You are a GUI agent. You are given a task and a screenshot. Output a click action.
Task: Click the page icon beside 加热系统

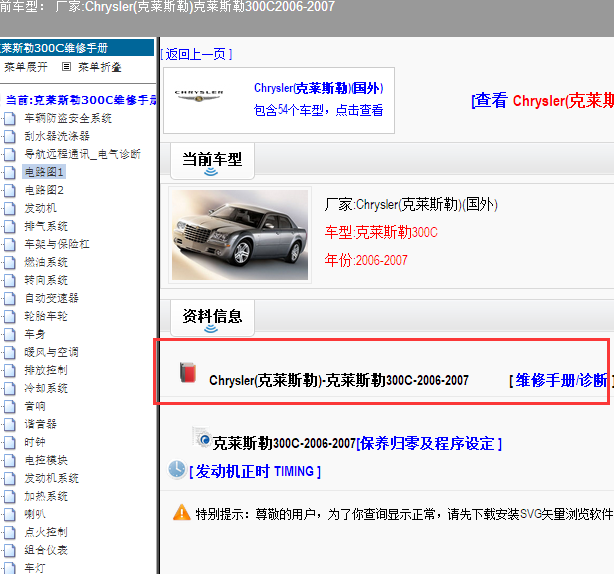[10, 496]
